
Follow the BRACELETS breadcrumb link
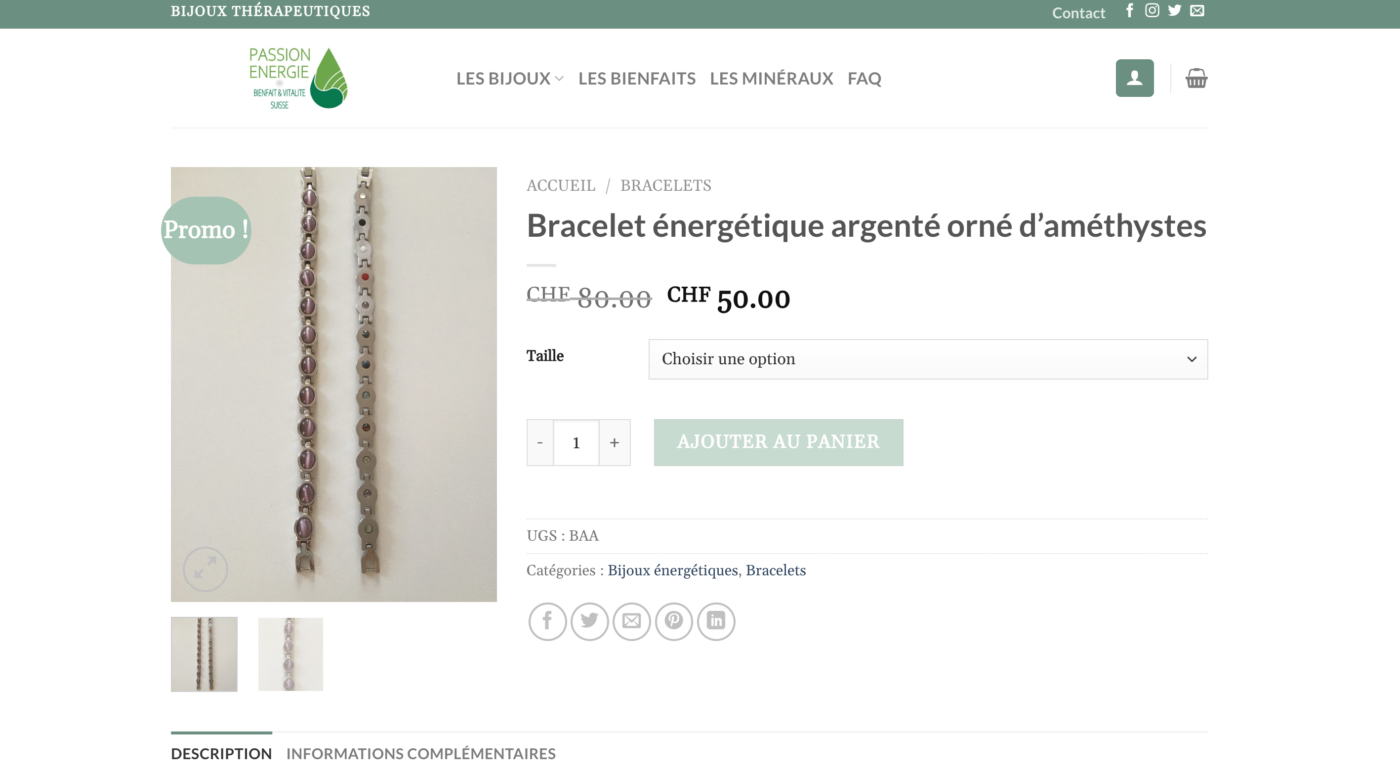click(666, 185)
